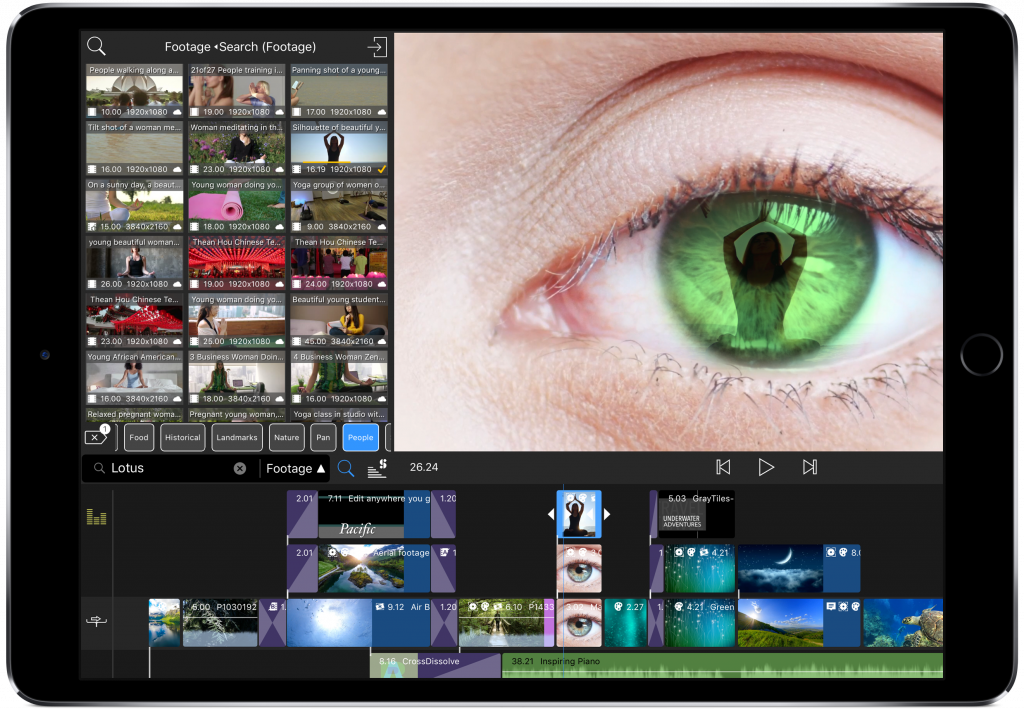
Task: Enable the Landmarks tag filter
Action: point(237,437)
